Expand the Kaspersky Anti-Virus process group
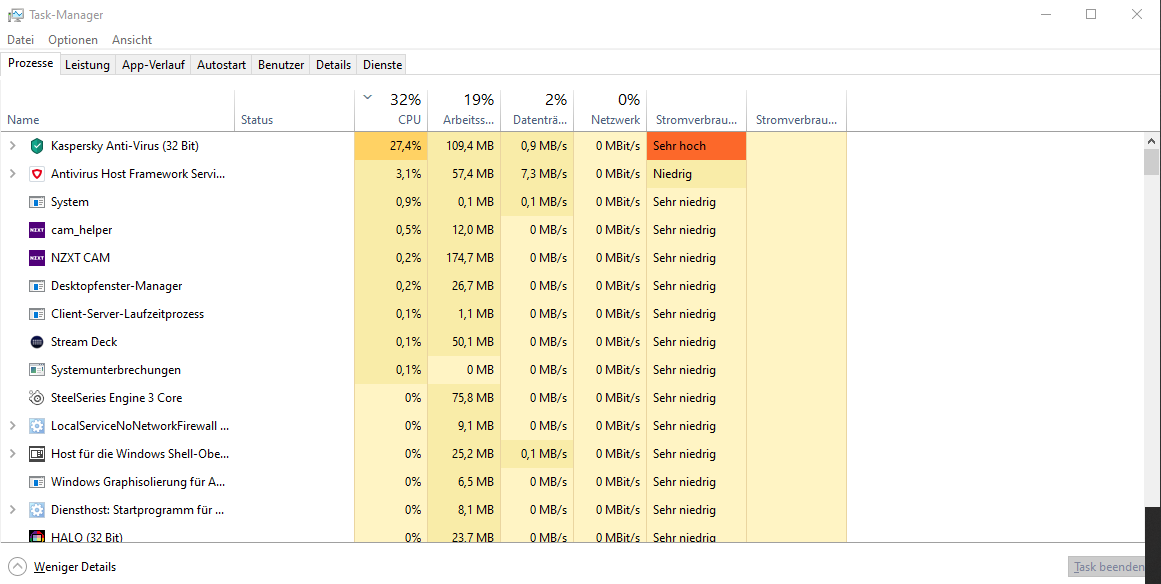This screenshot has width=1161, height=584. tap(12, 146)
